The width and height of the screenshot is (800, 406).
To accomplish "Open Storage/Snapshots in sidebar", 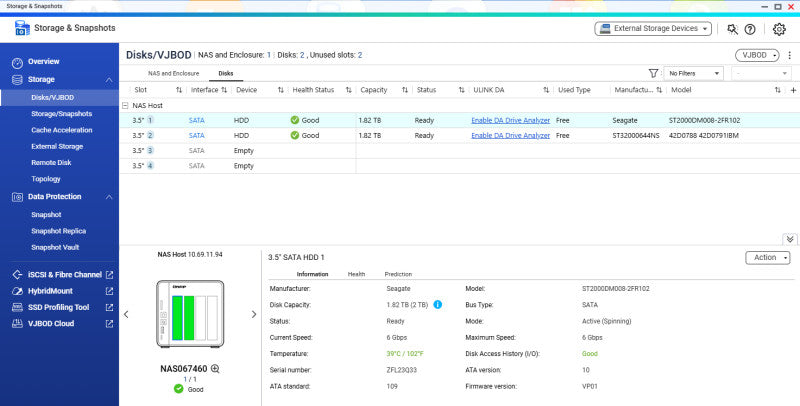I will pyautogui.click(x=62, y=114).
